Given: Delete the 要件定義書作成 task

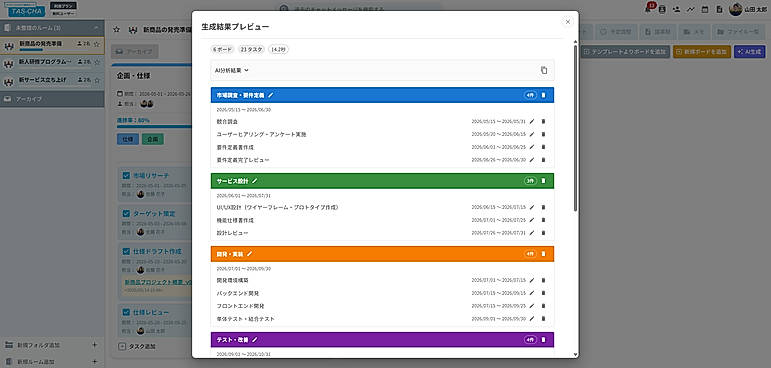Looking at the screenshot, I should pyautogui.click(x=543, y=147).
